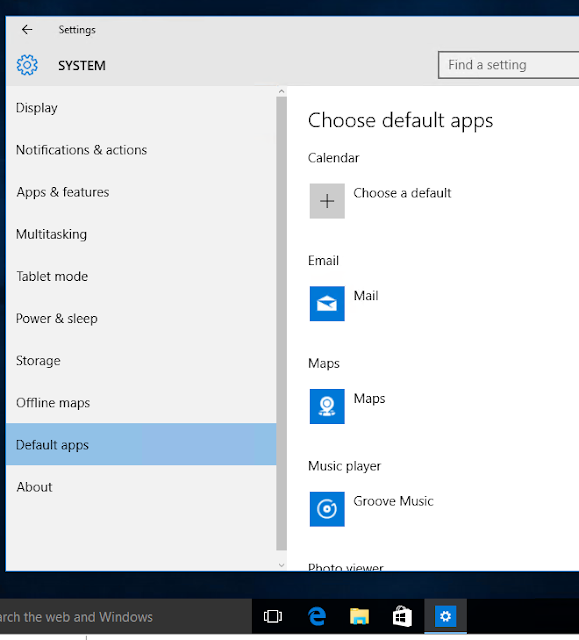The height and width of the screenshot is (640, 579).
Task: Go back with the Settings arrow
Action: pyautogui.click(x=27, y=29)
